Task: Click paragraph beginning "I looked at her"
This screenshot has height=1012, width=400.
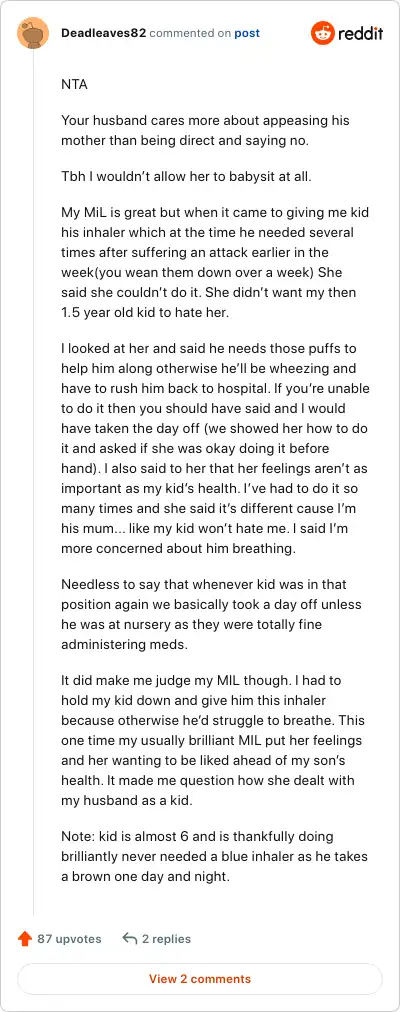Action: click(213, 450)
